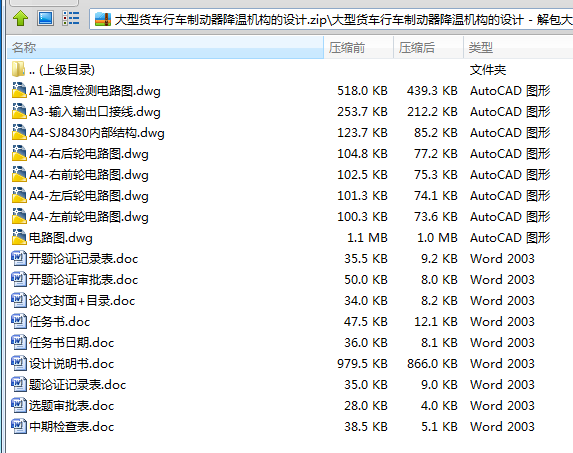Select file name A4-右后轮电路图.dwg
Image resolution: width=573 pixels, height=453 pixels.
[89, 154]
